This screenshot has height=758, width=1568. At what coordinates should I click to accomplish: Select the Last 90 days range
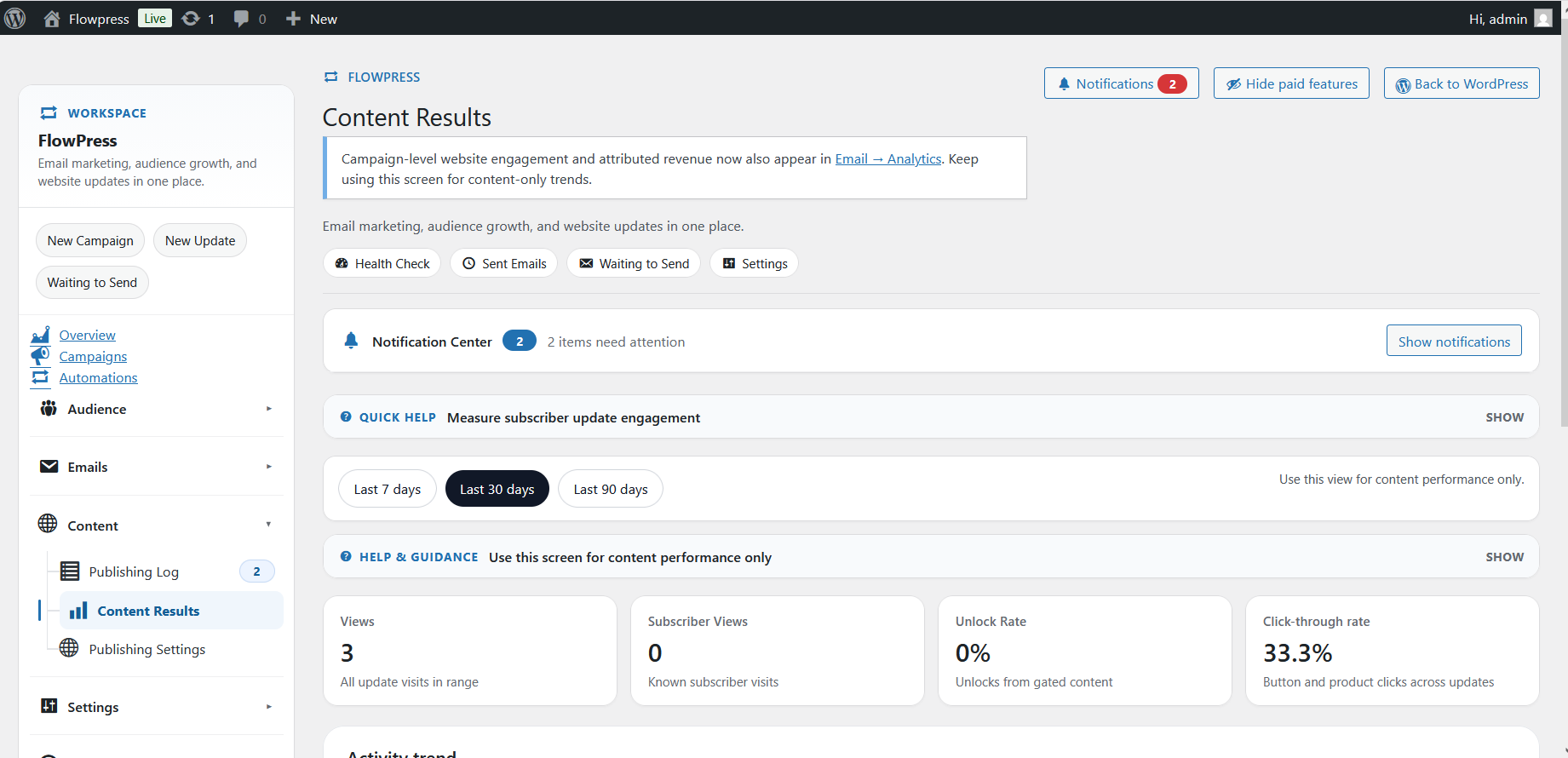coord(611,489)
